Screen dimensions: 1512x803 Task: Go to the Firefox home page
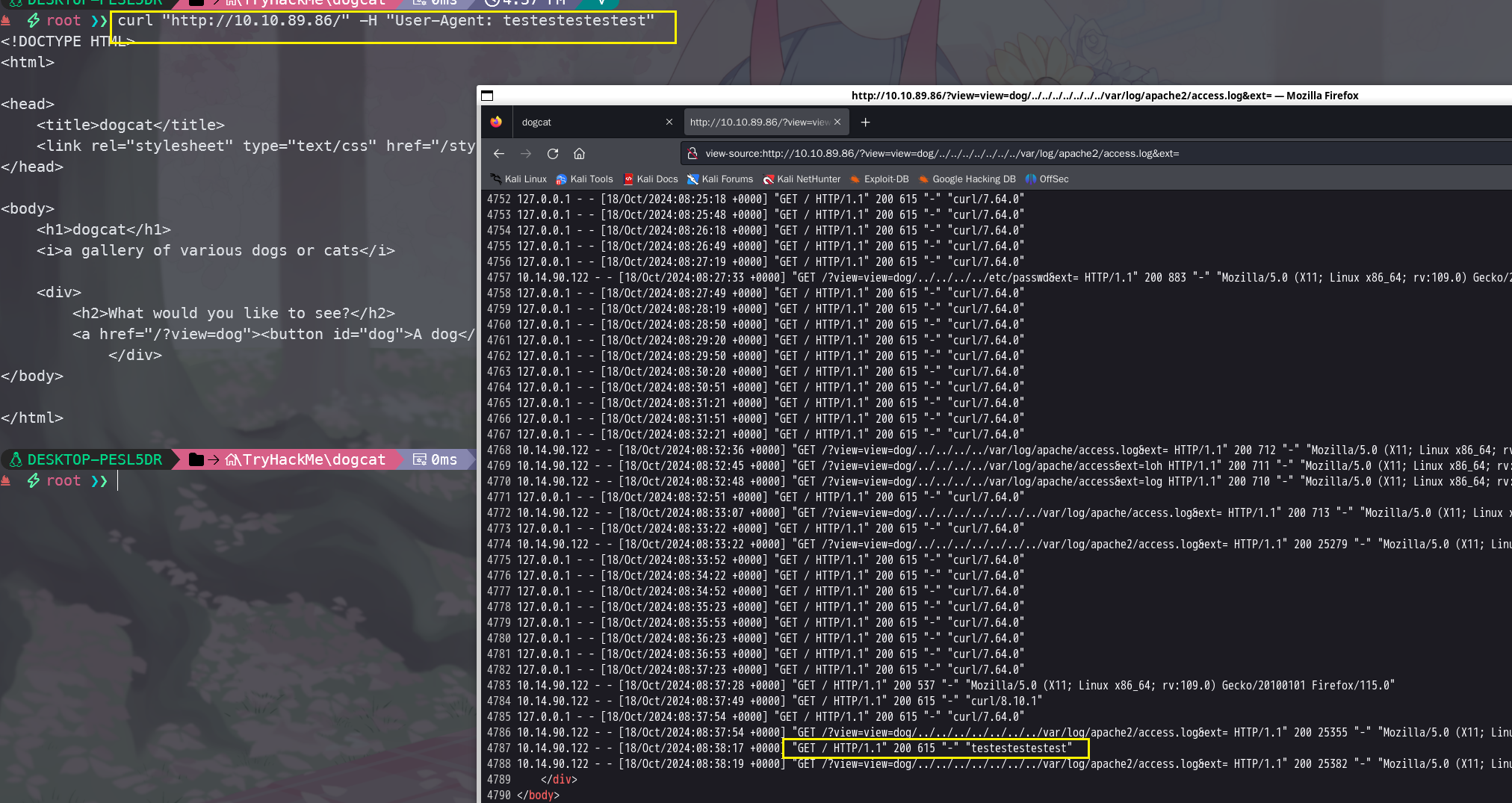tap(579, 154)
